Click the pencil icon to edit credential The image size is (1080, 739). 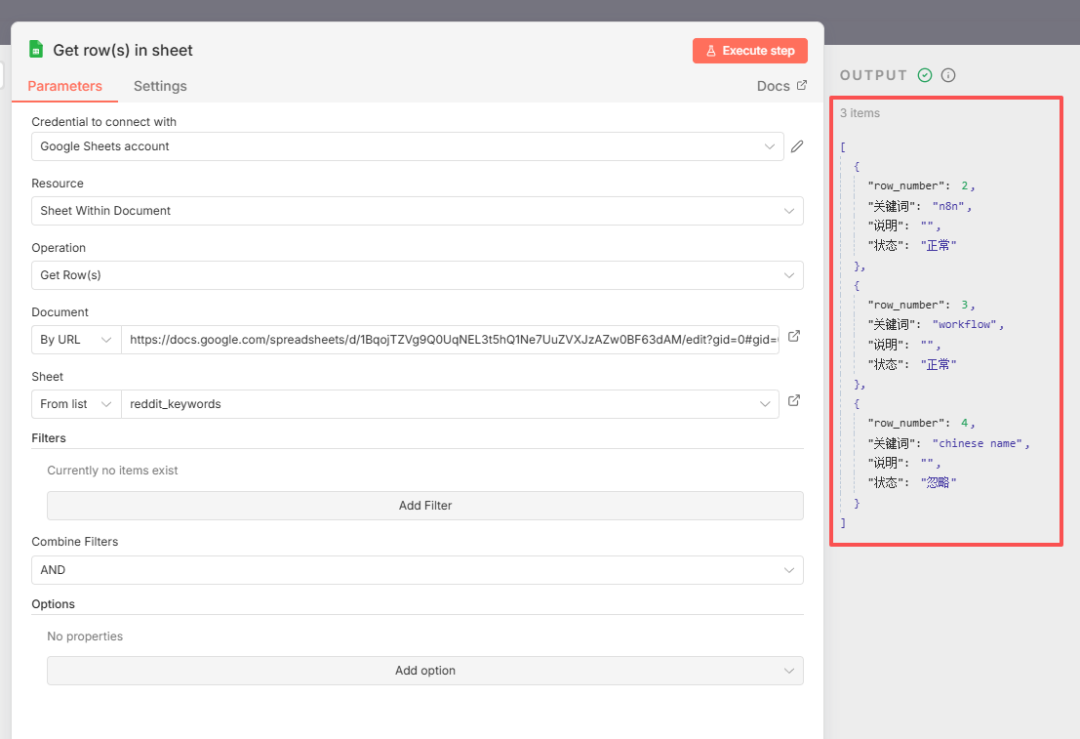[797, 147]
